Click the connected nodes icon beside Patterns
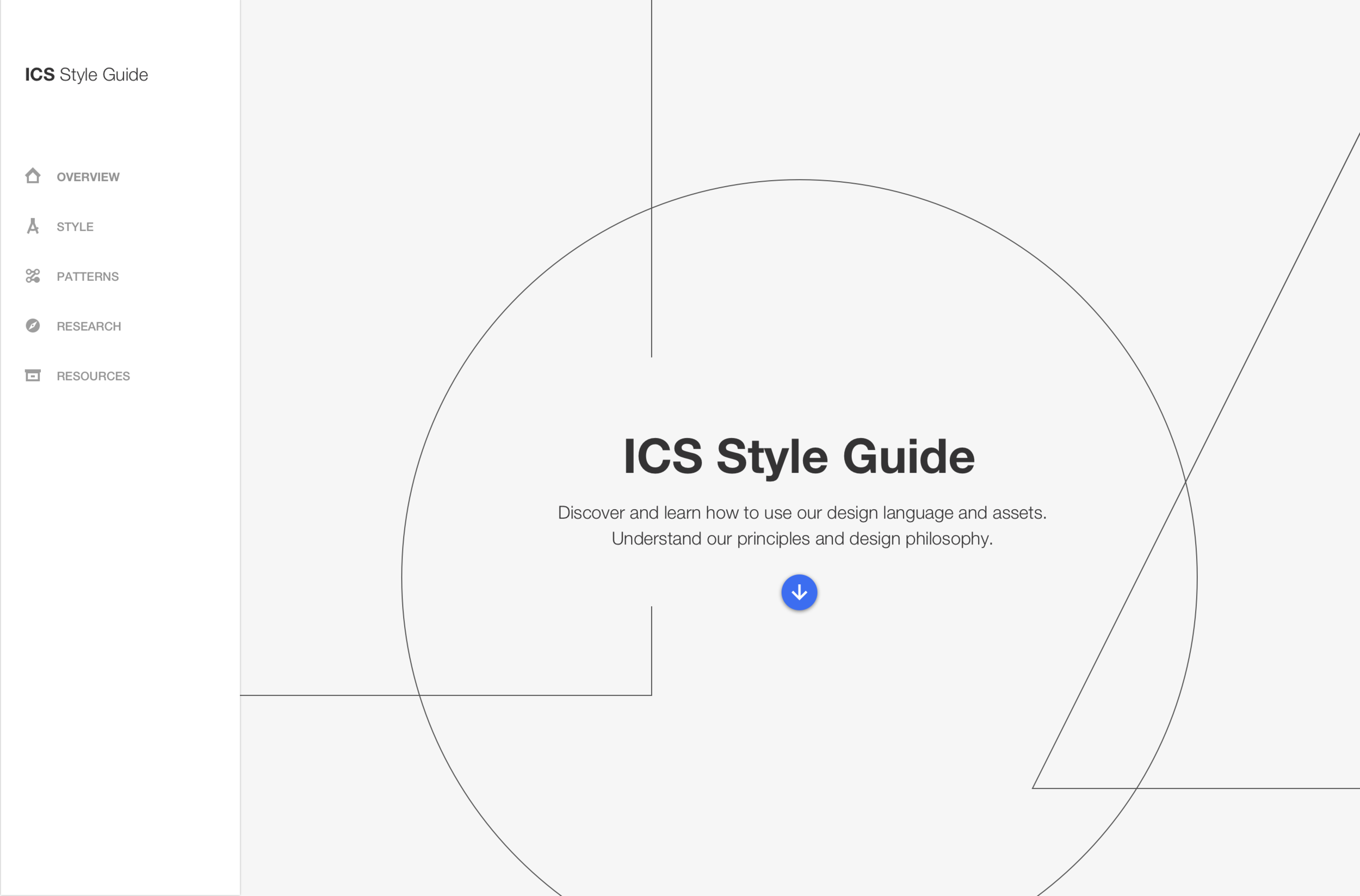Image resolution: width=1360 pixels, height=896 pixels. click(33, 276)
